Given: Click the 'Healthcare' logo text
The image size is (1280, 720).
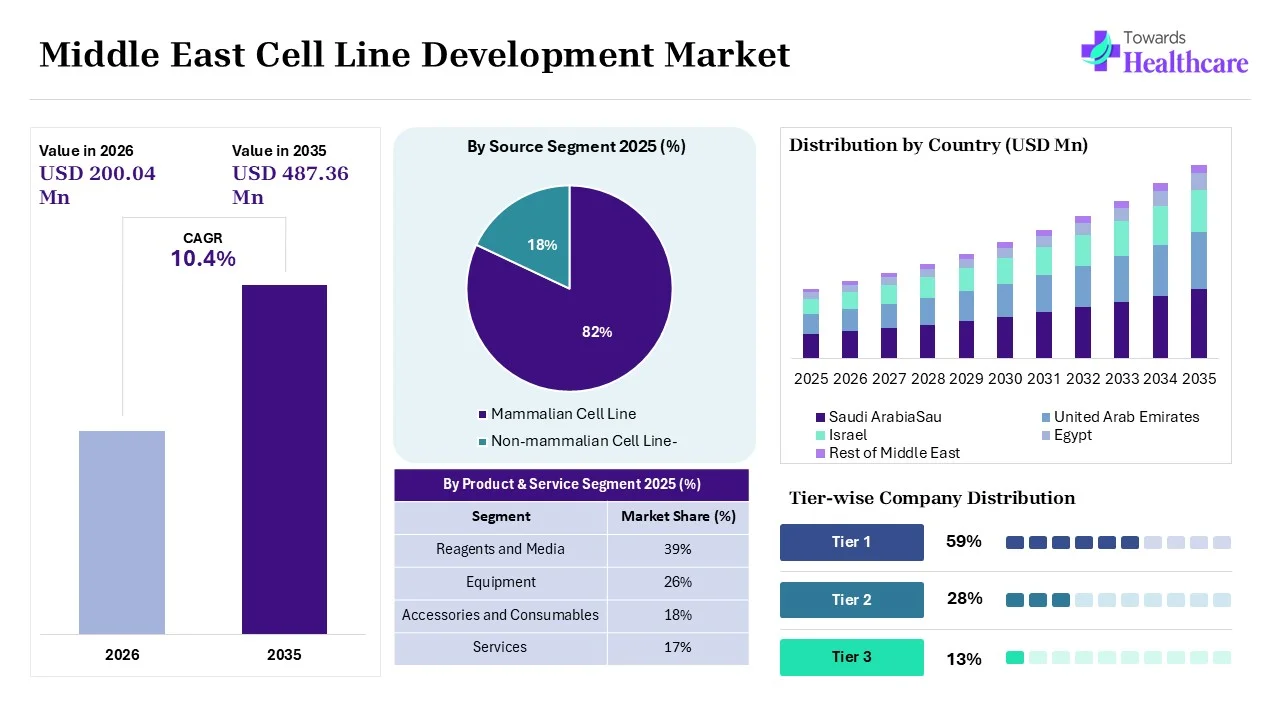Looking at the screenshot, I should coord(1186,63).
